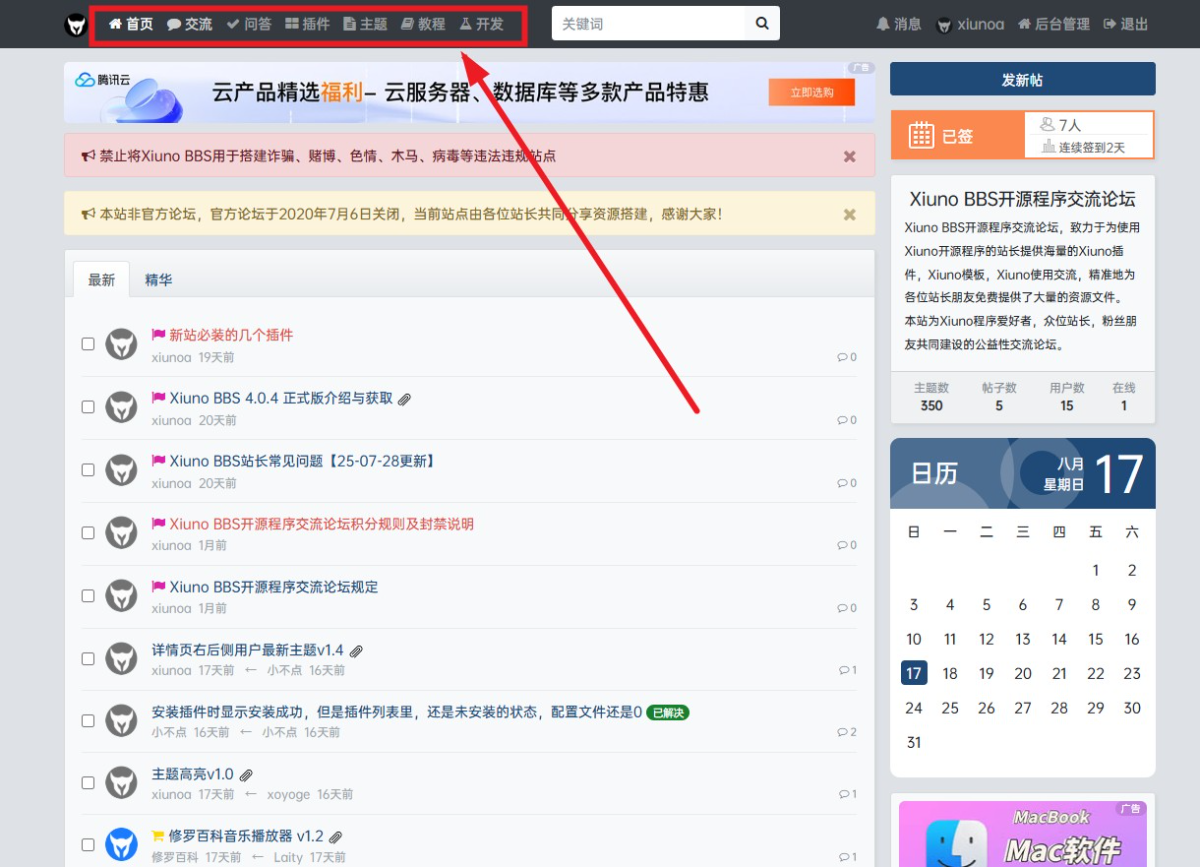Viewport: 1200px width, 867px height.
Task: Check the box for 积分规则及封禁说明 thread
Action: coord(88,533)
